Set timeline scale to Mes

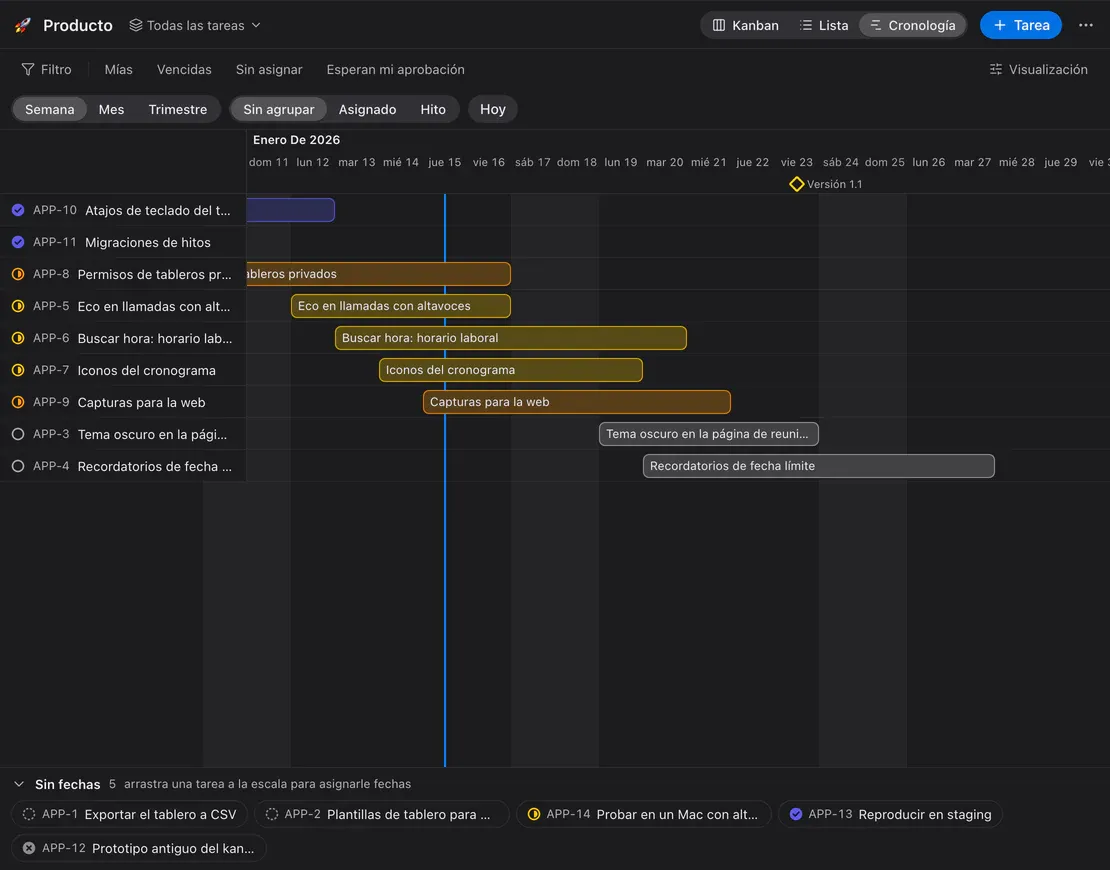point(111,110)
